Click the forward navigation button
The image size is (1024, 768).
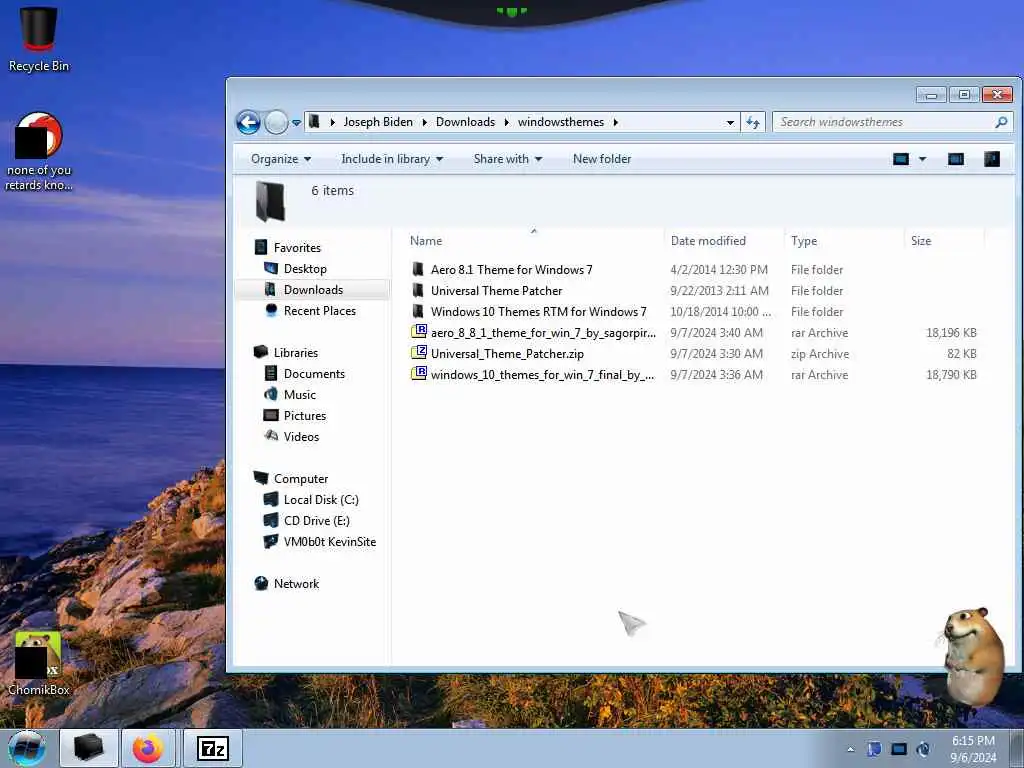(276, 122)
